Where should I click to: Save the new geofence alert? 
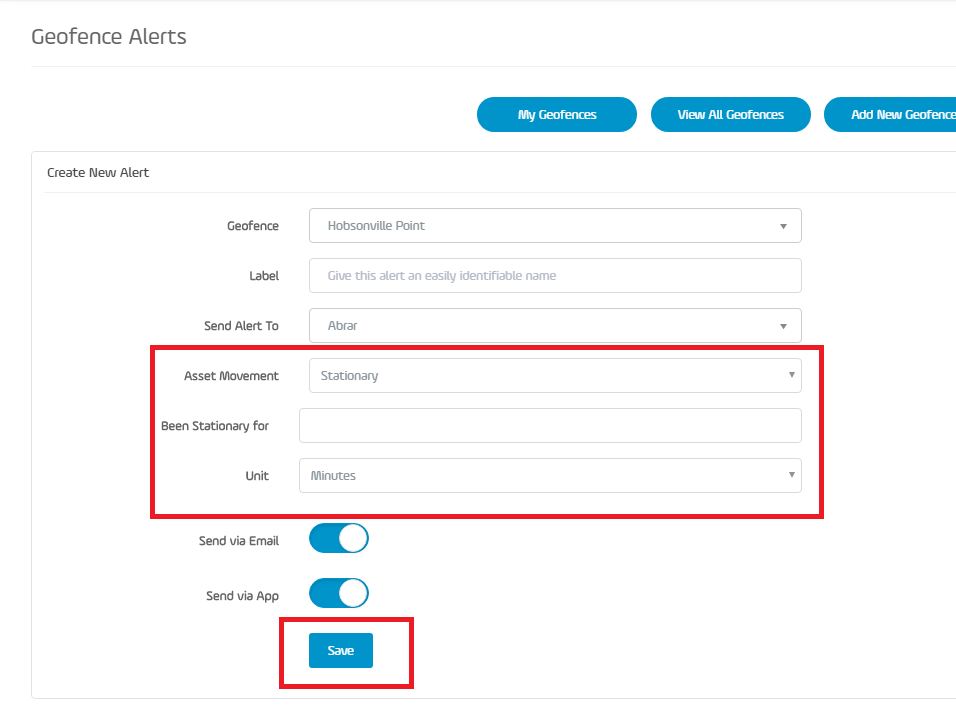point(341,651)
